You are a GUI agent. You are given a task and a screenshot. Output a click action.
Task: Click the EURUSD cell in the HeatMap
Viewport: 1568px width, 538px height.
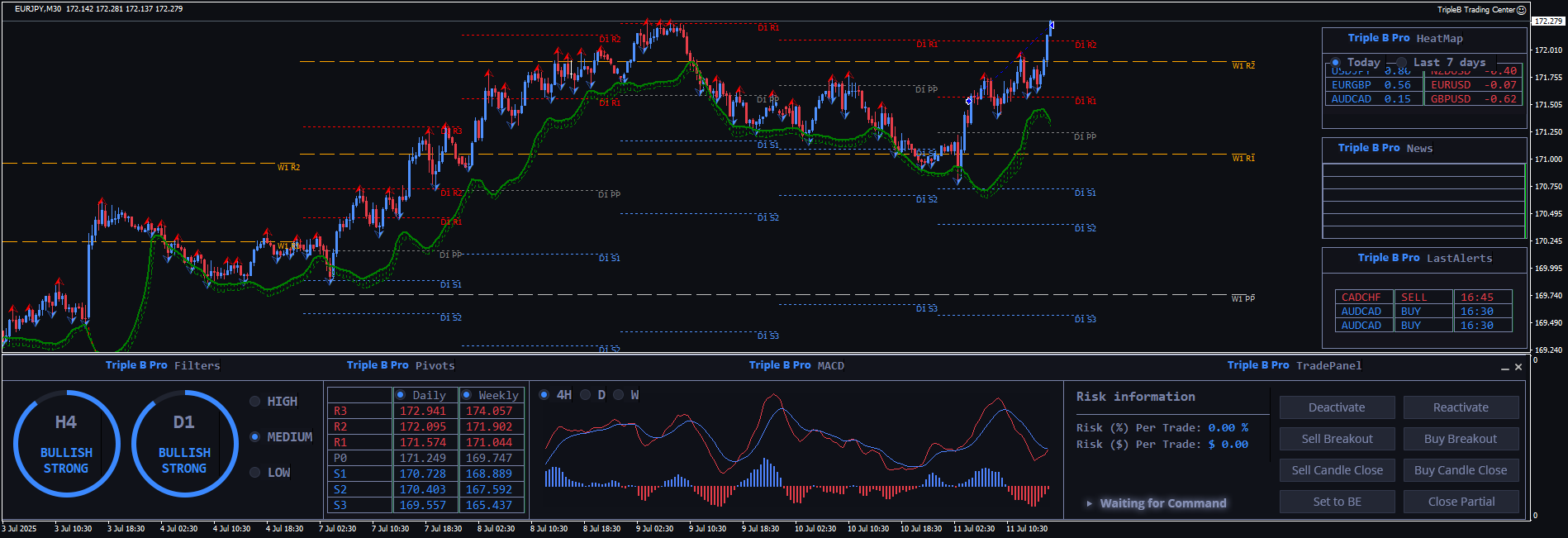1451,85
